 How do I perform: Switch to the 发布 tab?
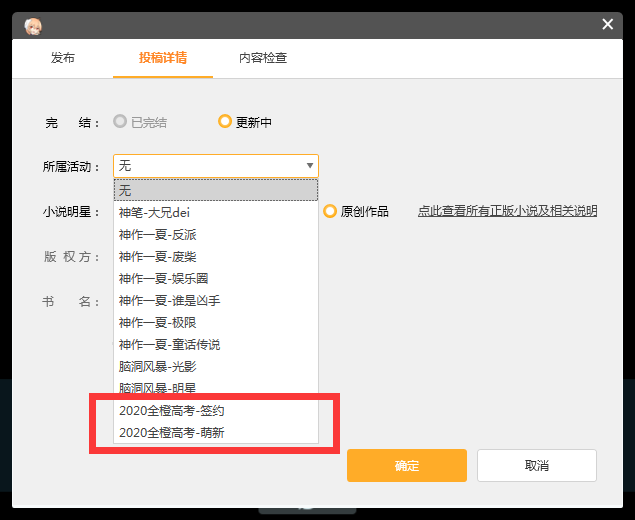pos(63,58)
